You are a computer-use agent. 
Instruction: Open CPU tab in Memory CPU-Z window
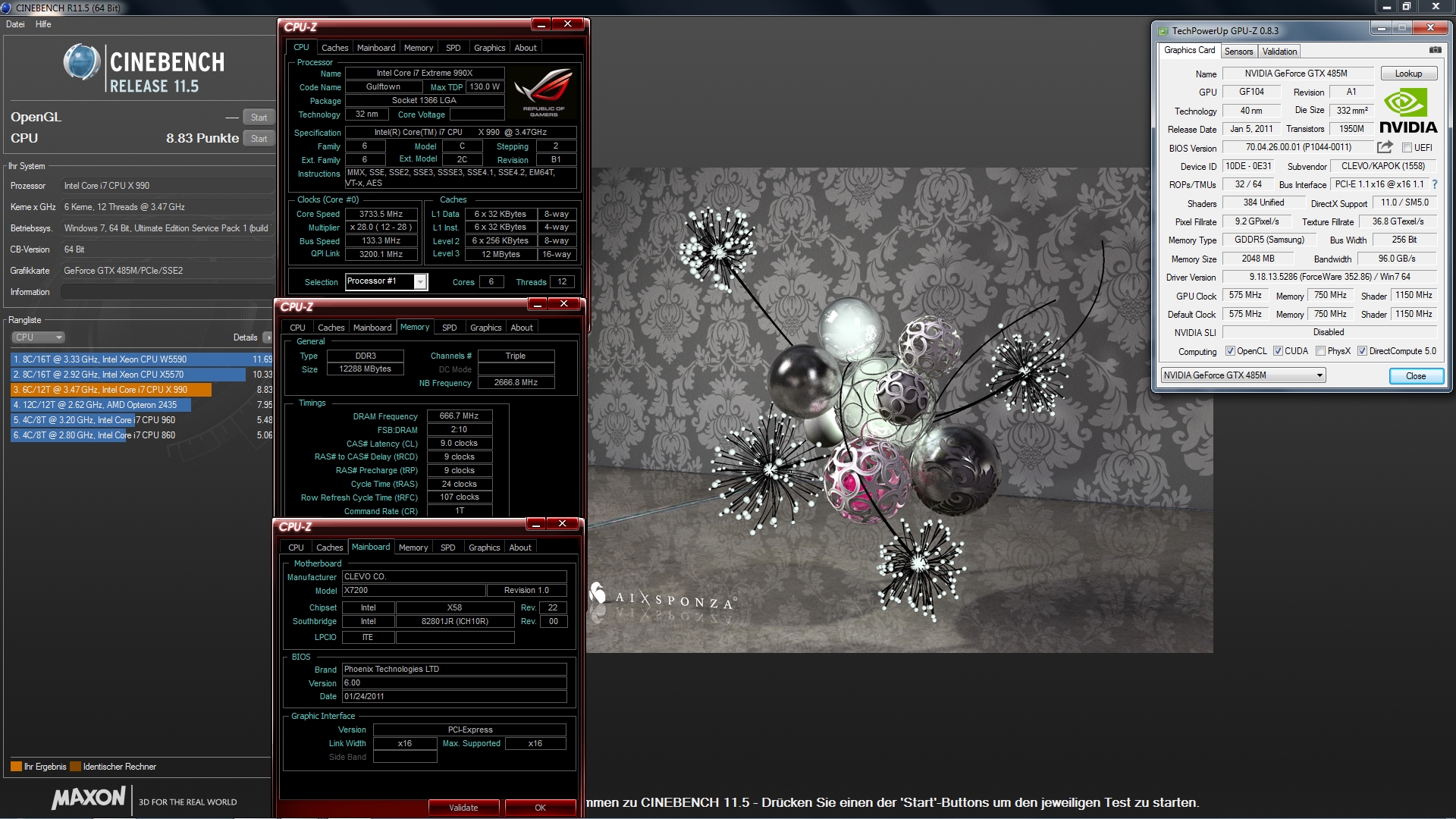coord(297,328)
